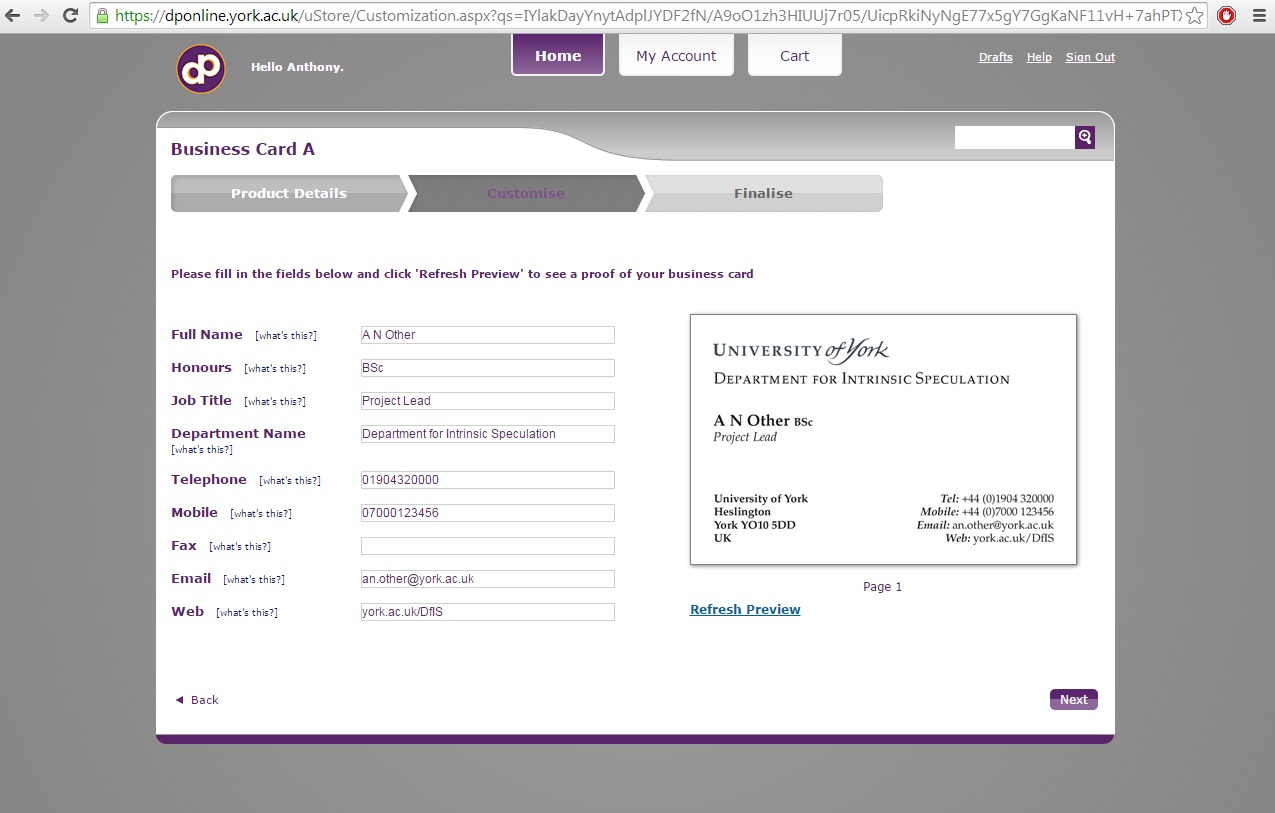
Task: Click the Email input field
Action: (488, 579)
